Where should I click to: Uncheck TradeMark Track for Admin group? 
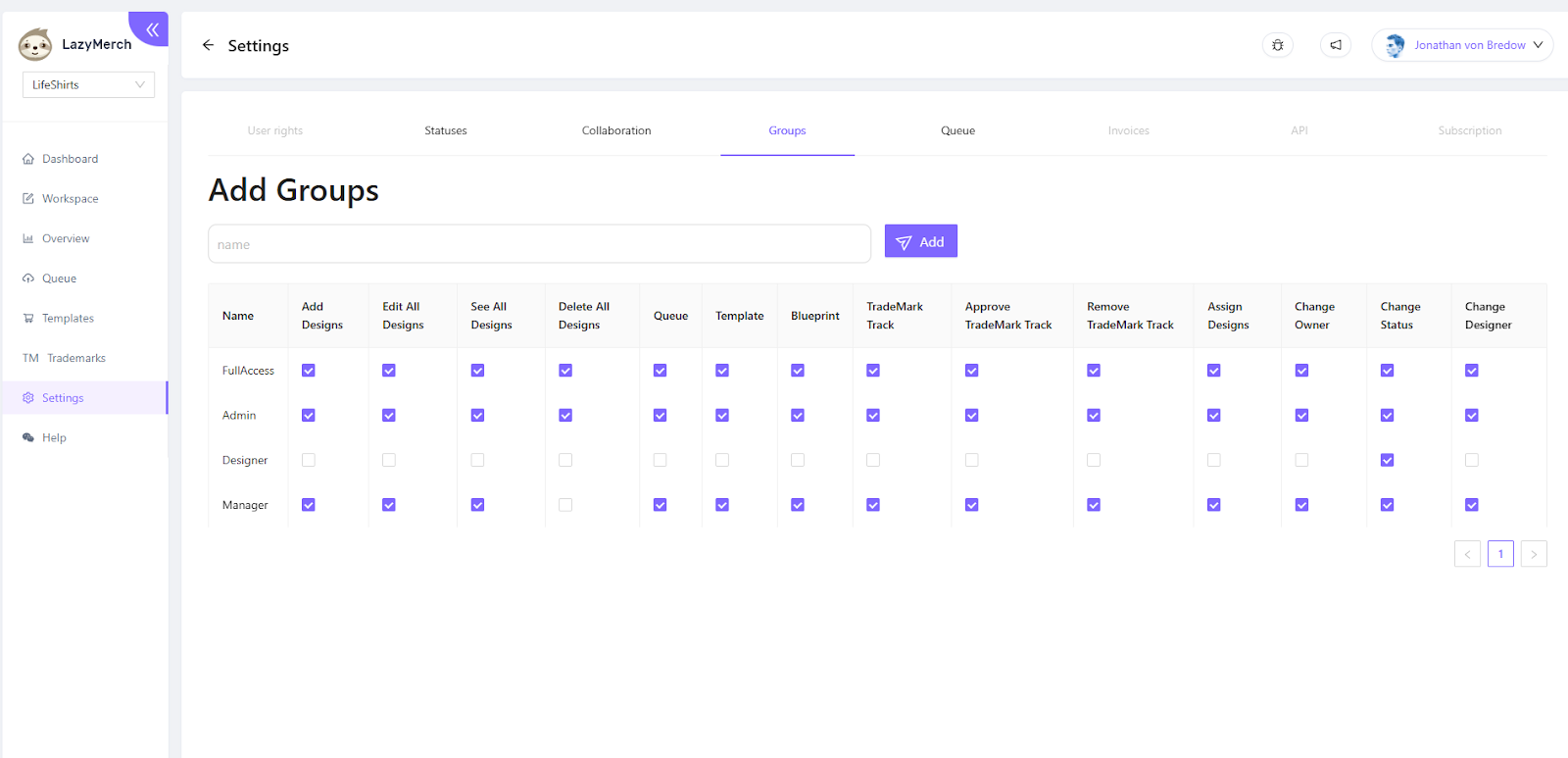click(873, 416)
